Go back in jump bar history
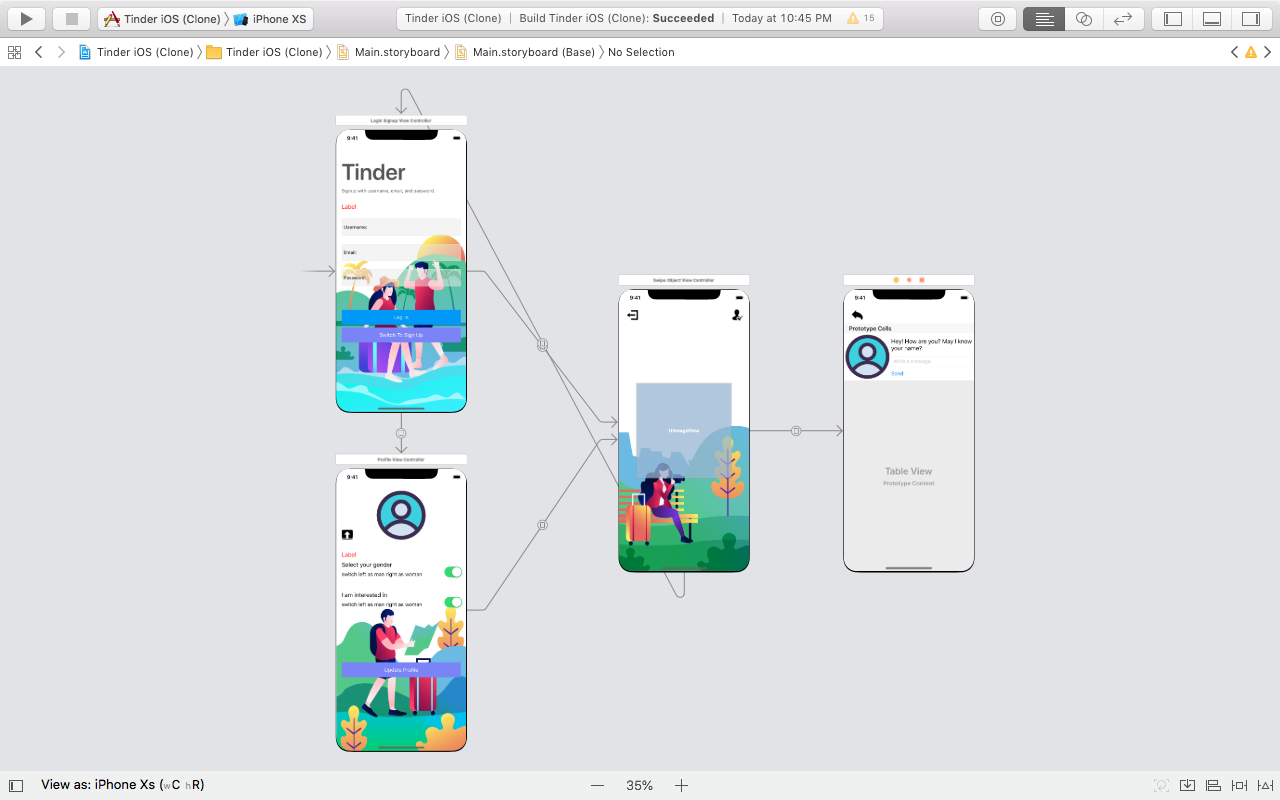This screenshot has height=800, width=1280. [x=38, y=52]
